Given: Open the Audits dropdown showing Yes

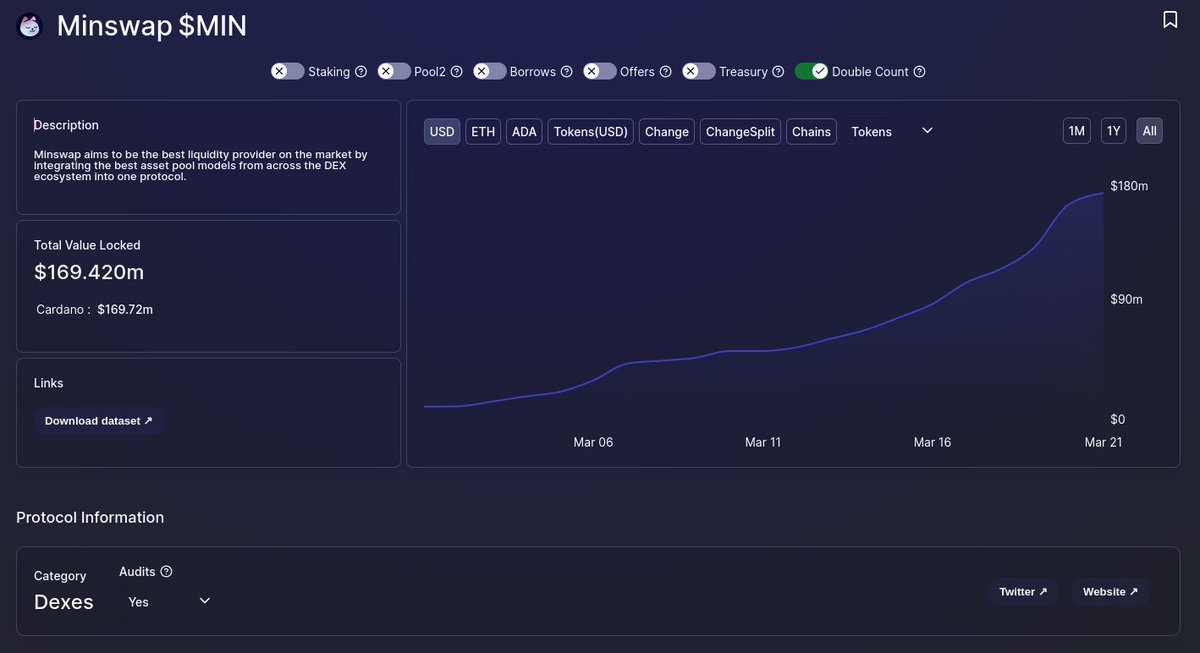Looking at the screenshot, I should 169,601.
